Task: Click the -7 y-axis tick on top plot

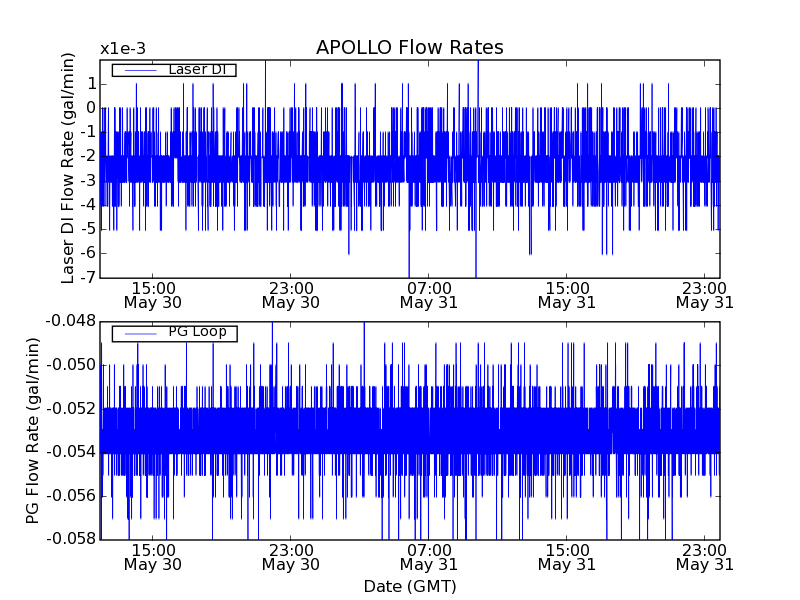Action: click(x=86, y=277)
